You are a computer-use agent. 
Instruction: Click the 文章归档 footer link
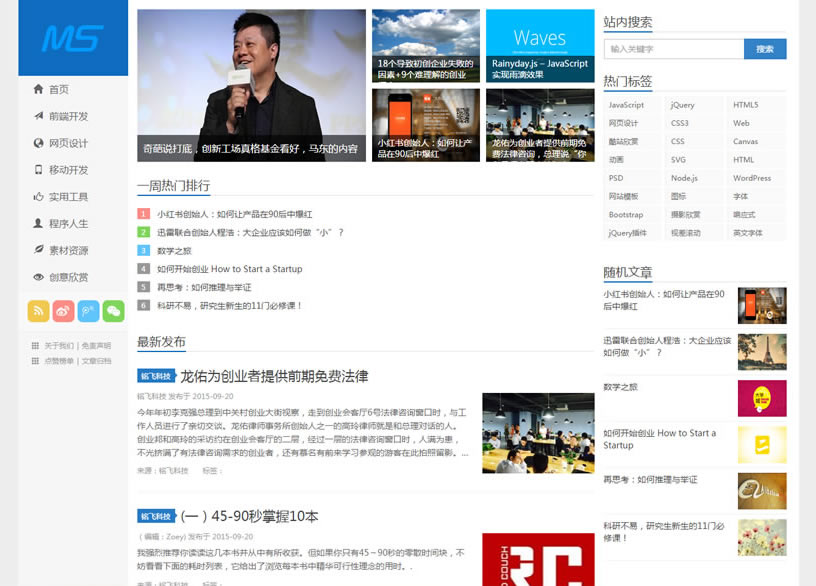pos(96,361)
